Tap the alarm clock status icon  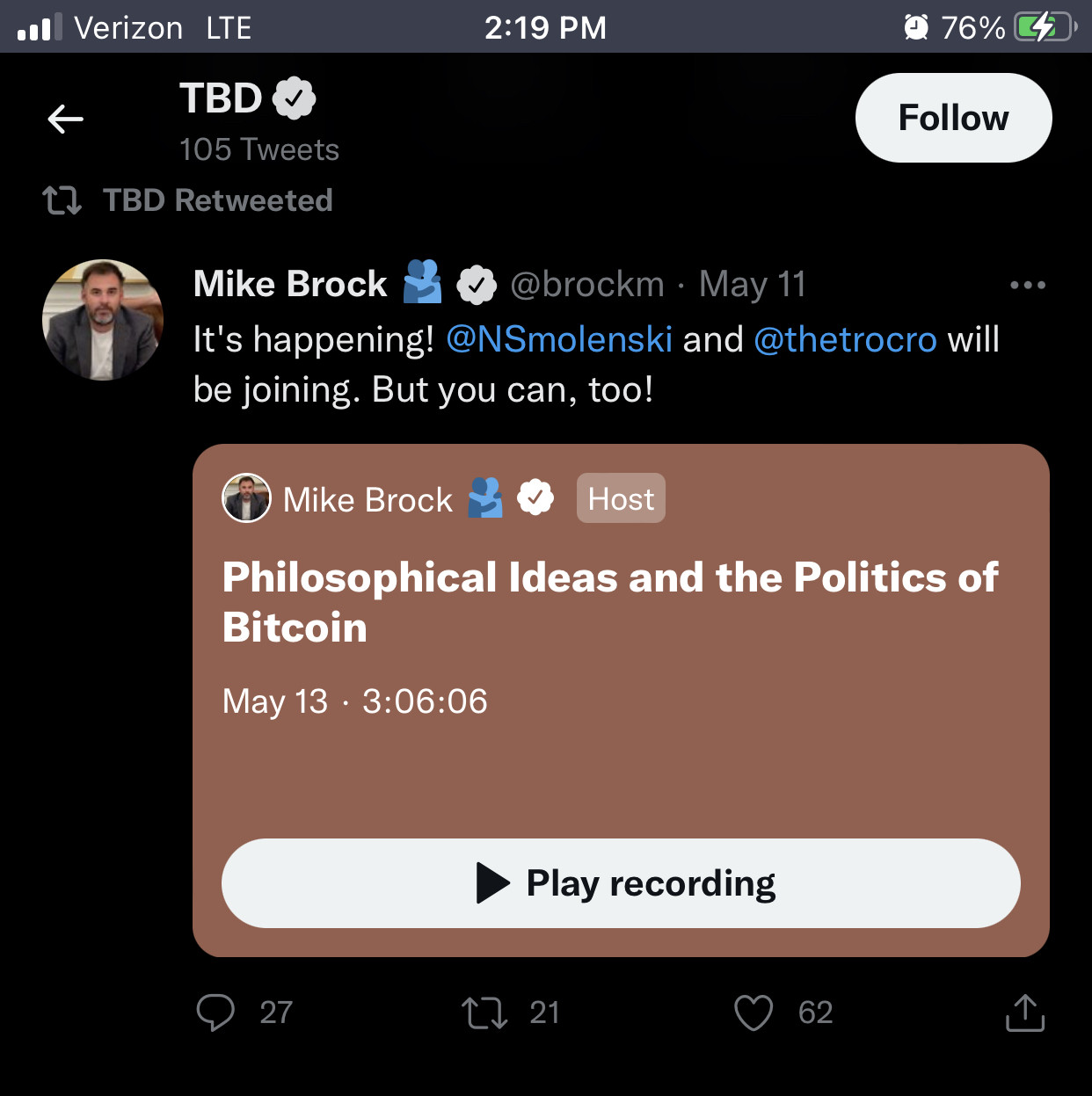click(916, 27)
